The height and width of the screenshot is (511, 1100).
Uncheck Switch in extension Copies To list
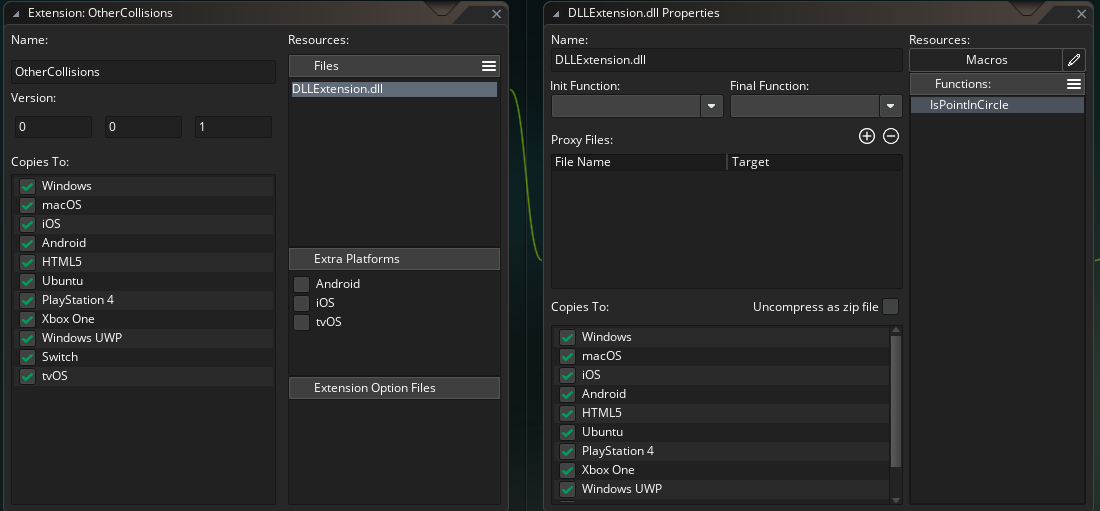coord(27,357)
